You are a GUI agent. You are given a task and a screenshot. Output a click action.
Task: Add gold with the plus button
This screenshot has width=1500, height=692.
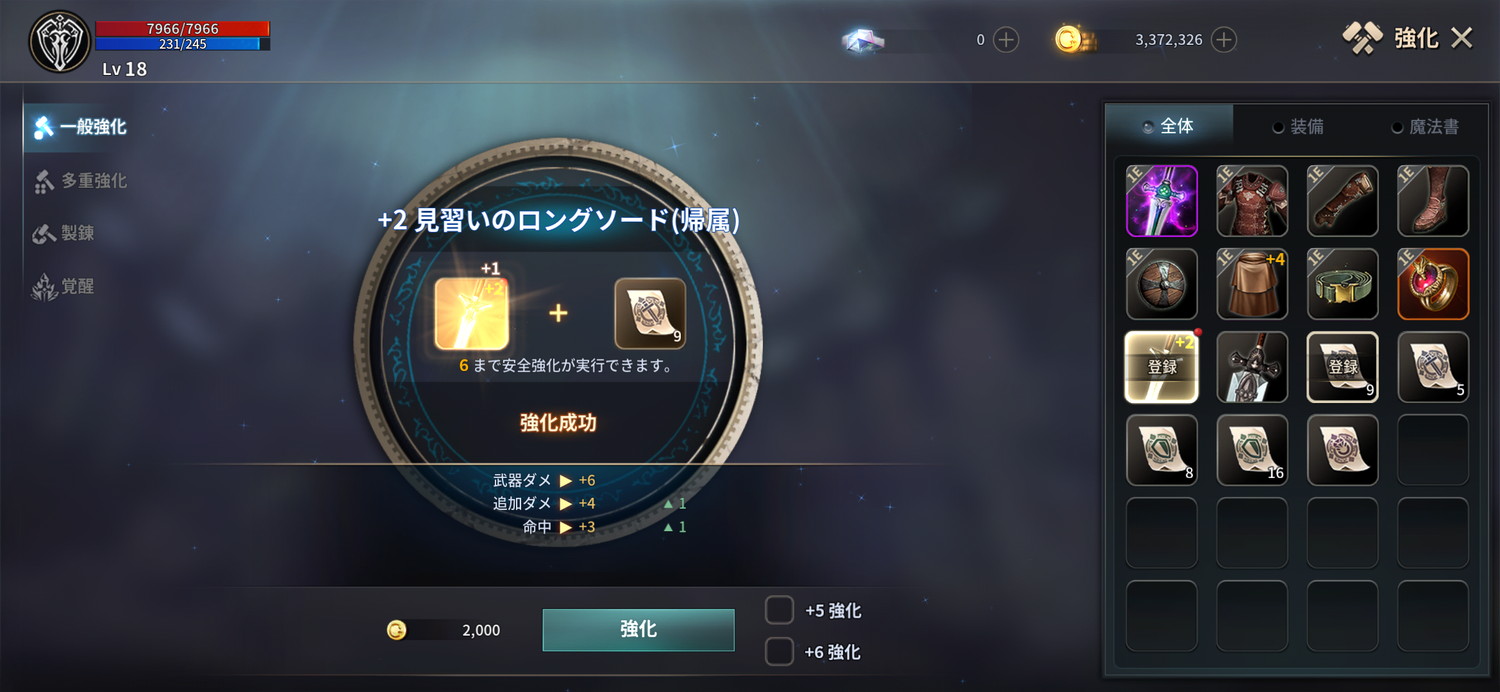coord(1224,40)
